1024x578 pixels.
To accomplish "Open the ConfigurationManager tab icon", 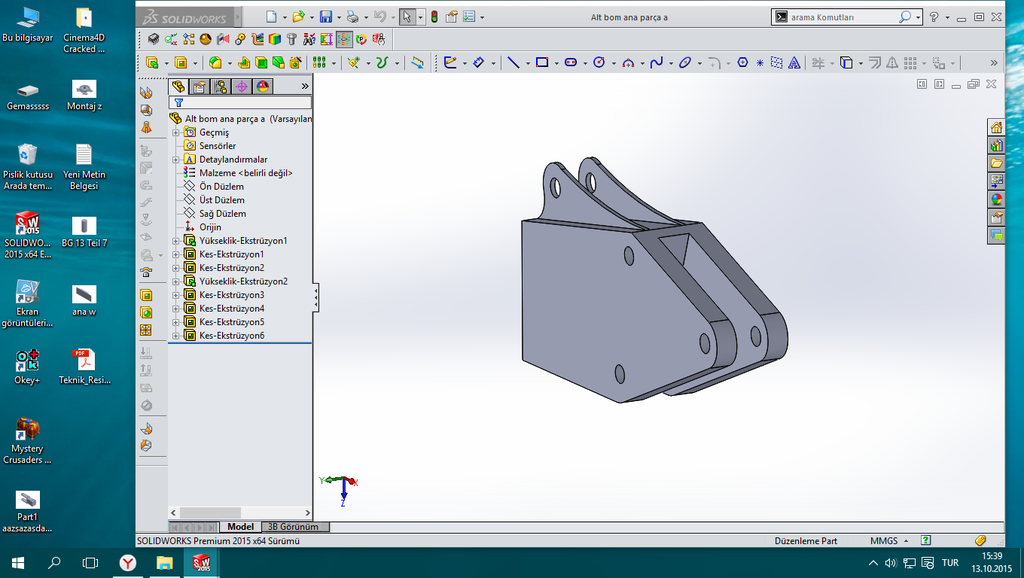I will point(221,87).
